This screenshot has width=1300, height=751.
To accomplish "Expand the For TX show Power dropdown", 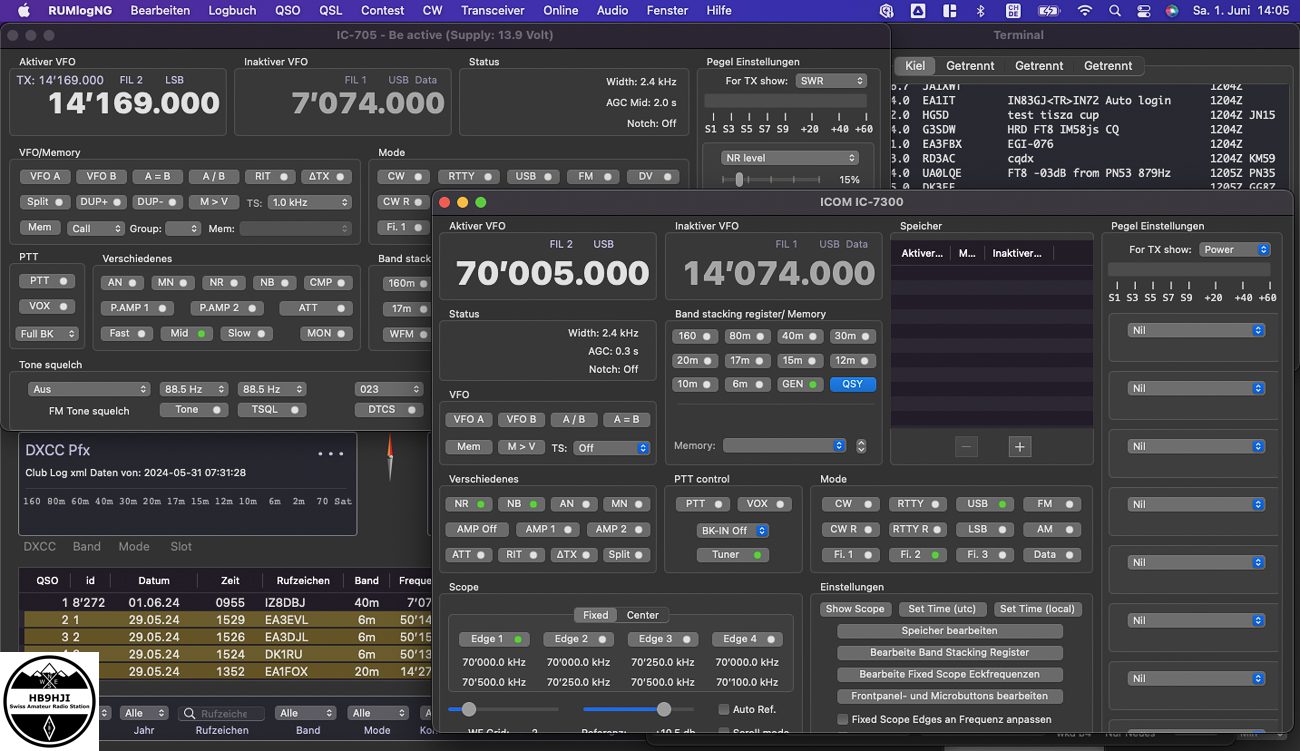I will [x=1235, y=250].
